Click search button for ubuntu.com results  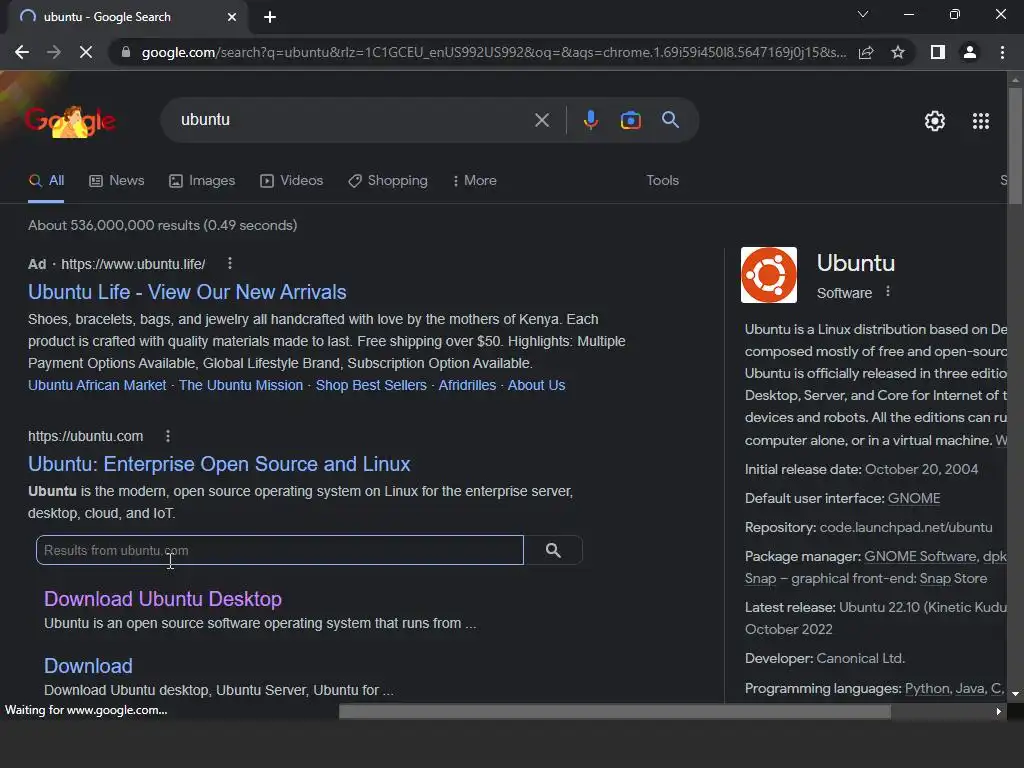pos(553,550)
